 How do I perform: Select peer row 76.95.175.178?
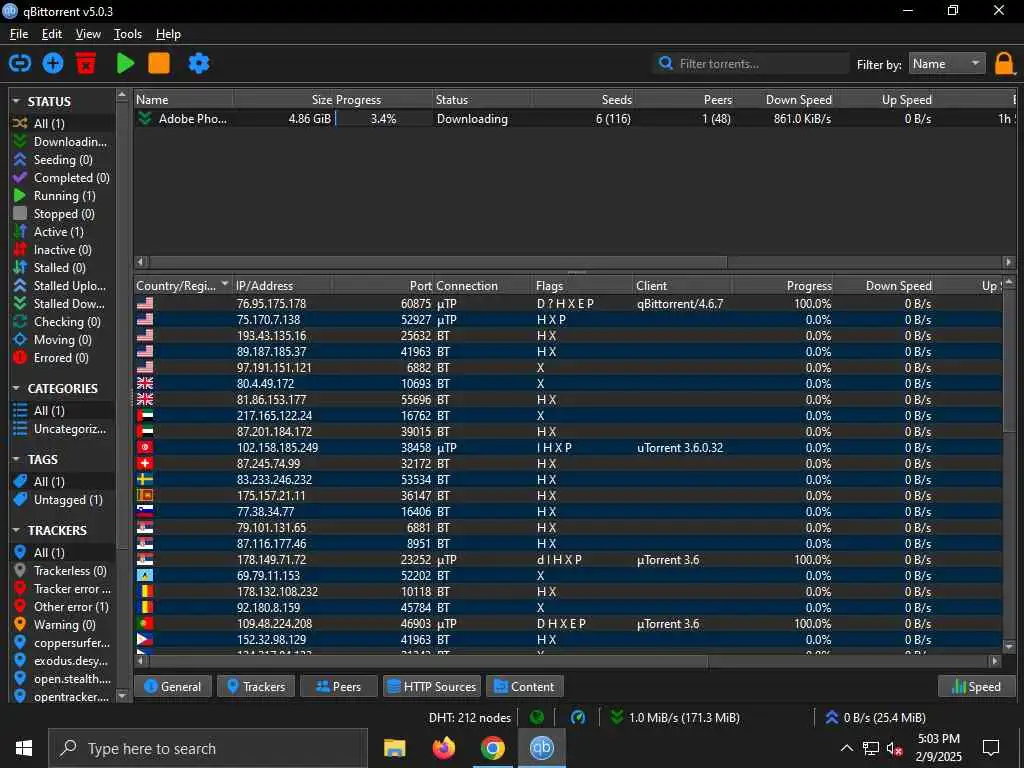tap(568, 304)
